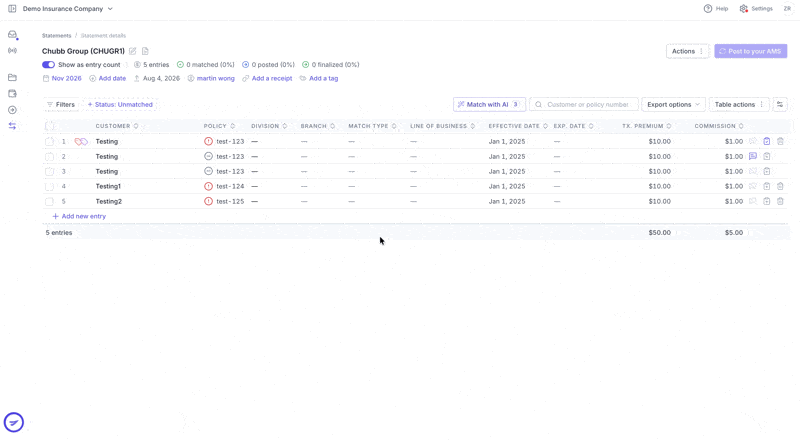Click the trash icon on row 5
800x440 pixels.
click(x=780, y=201)
